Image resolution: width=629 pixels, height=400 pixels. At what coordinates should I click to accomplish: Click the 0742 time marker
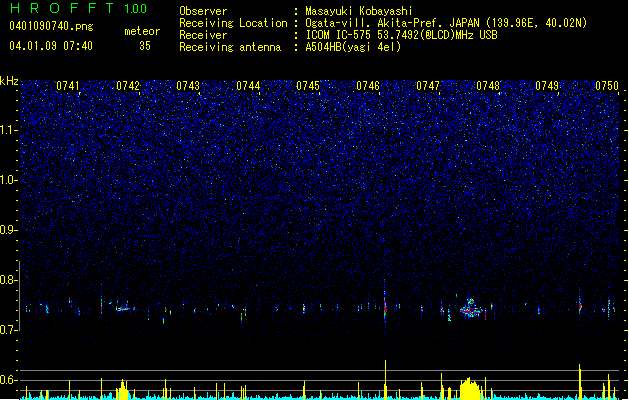click(128, 86)
